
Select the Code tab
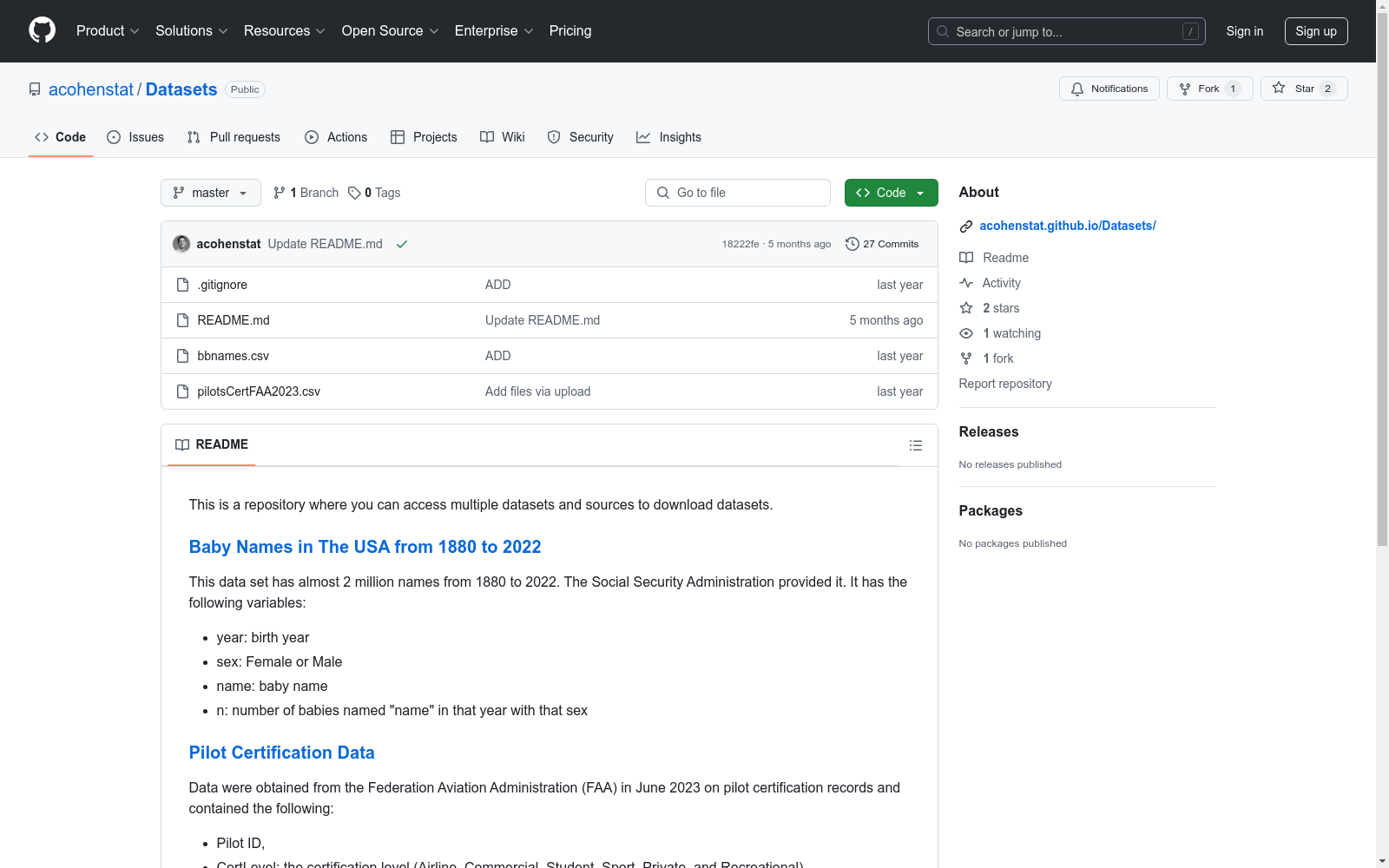(x=61, y=137)
